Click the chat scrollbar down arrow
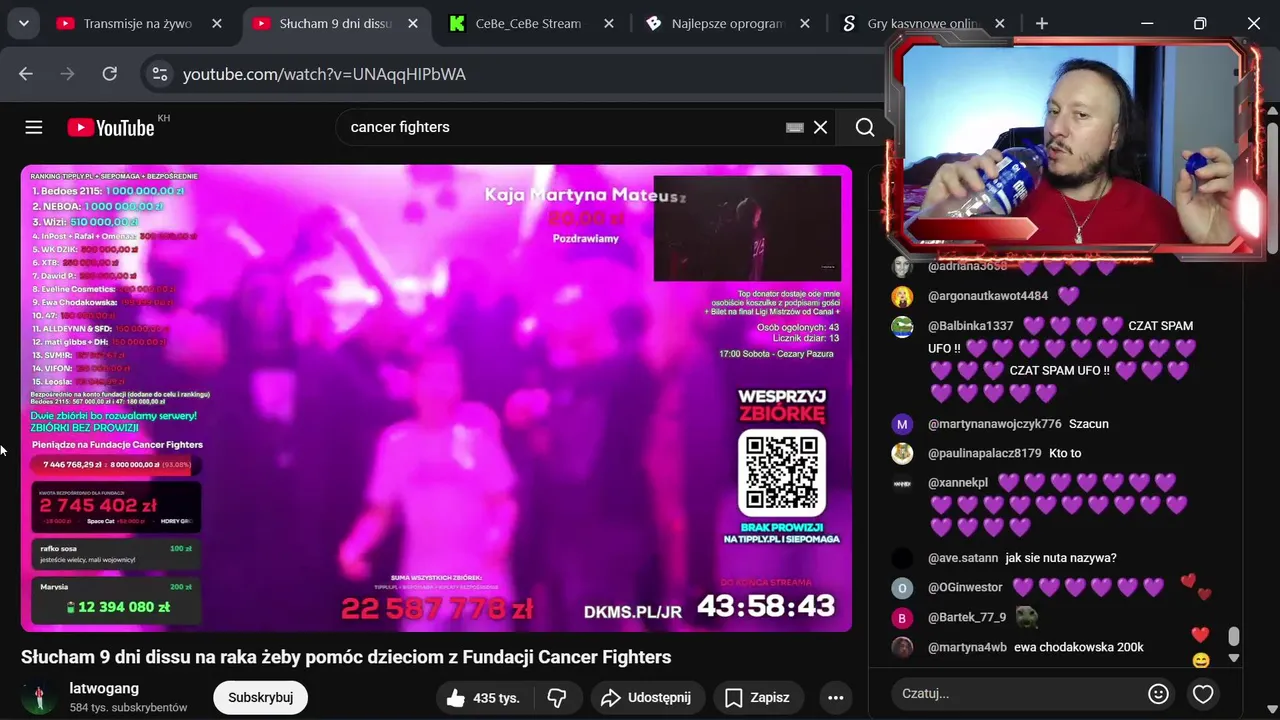Screen dimensions: 1280x720 (1233, 658)
